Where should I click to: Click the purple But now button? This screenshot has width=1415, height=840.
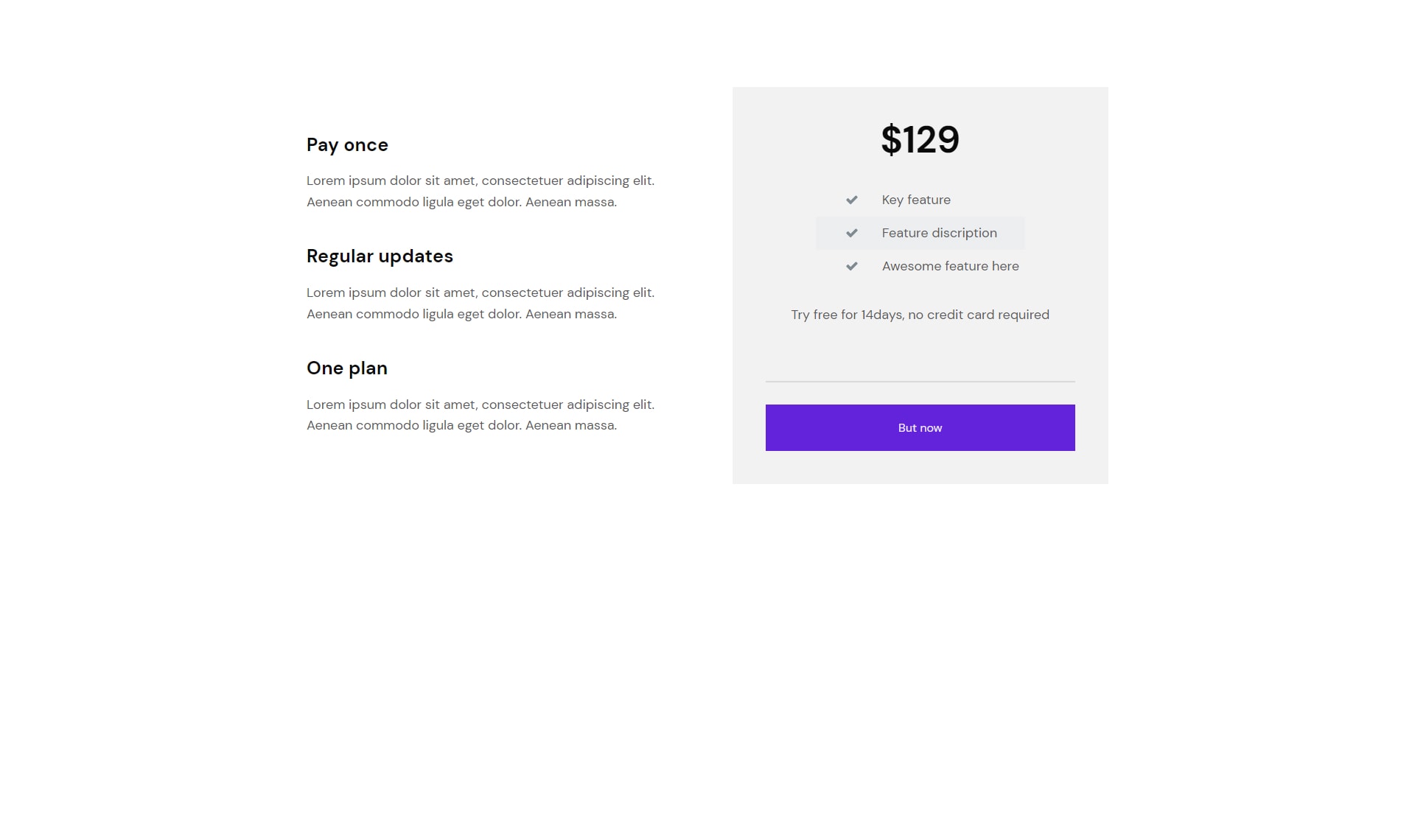(x=920, y=427)
